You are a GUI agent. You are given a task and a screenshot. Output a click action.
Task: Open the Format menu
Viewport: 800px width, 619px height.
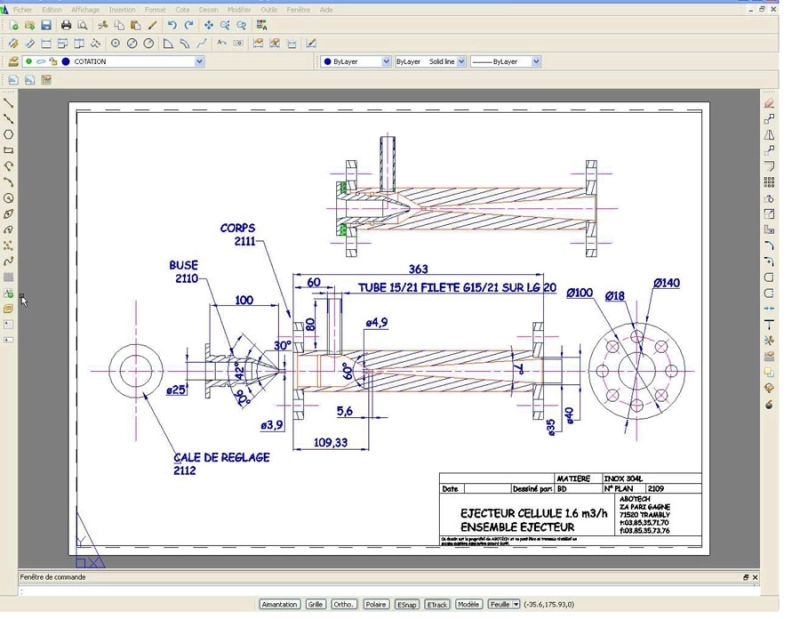pos(155,10)
